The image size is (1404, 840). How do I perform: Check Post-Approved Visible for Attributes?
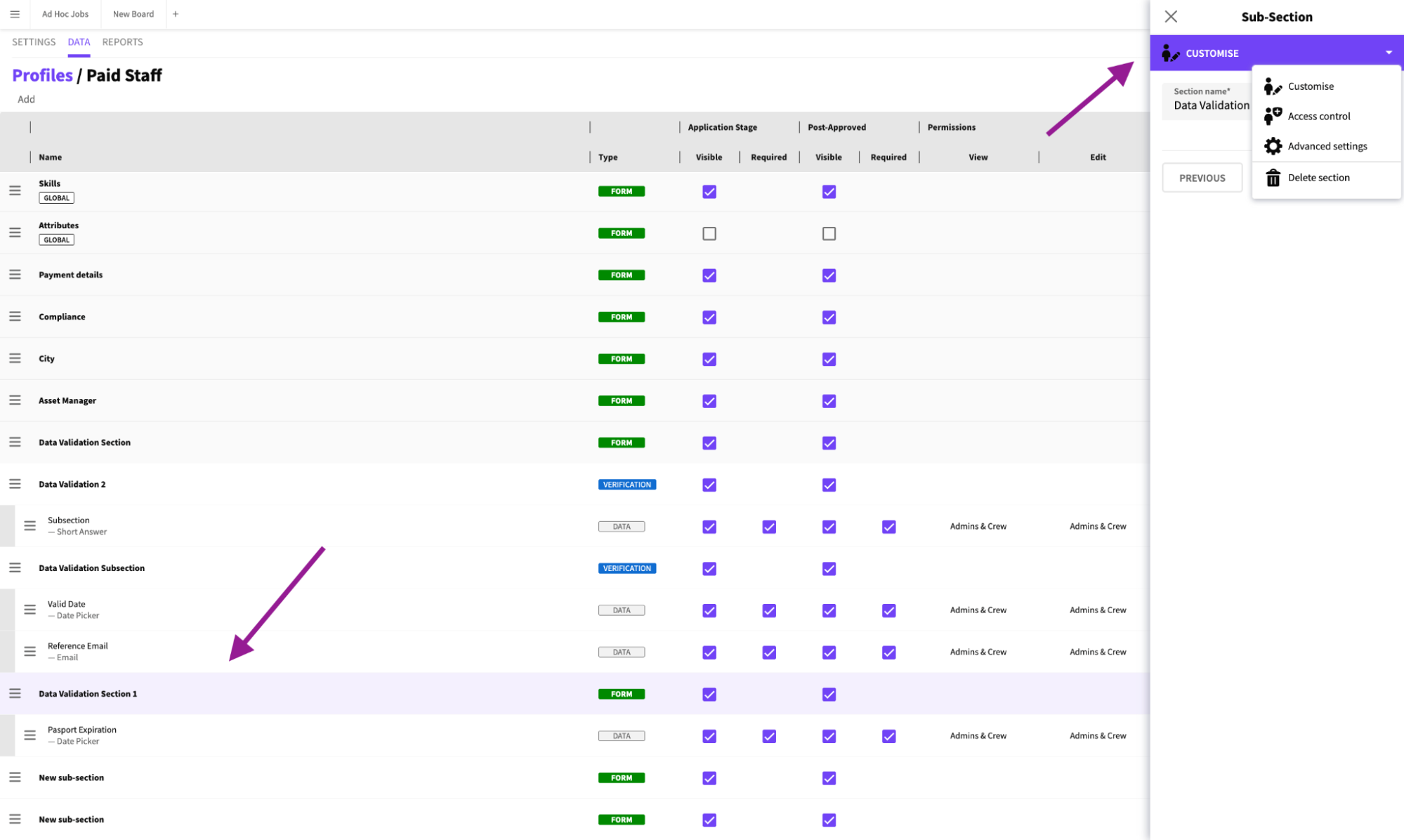click(829, 233)
